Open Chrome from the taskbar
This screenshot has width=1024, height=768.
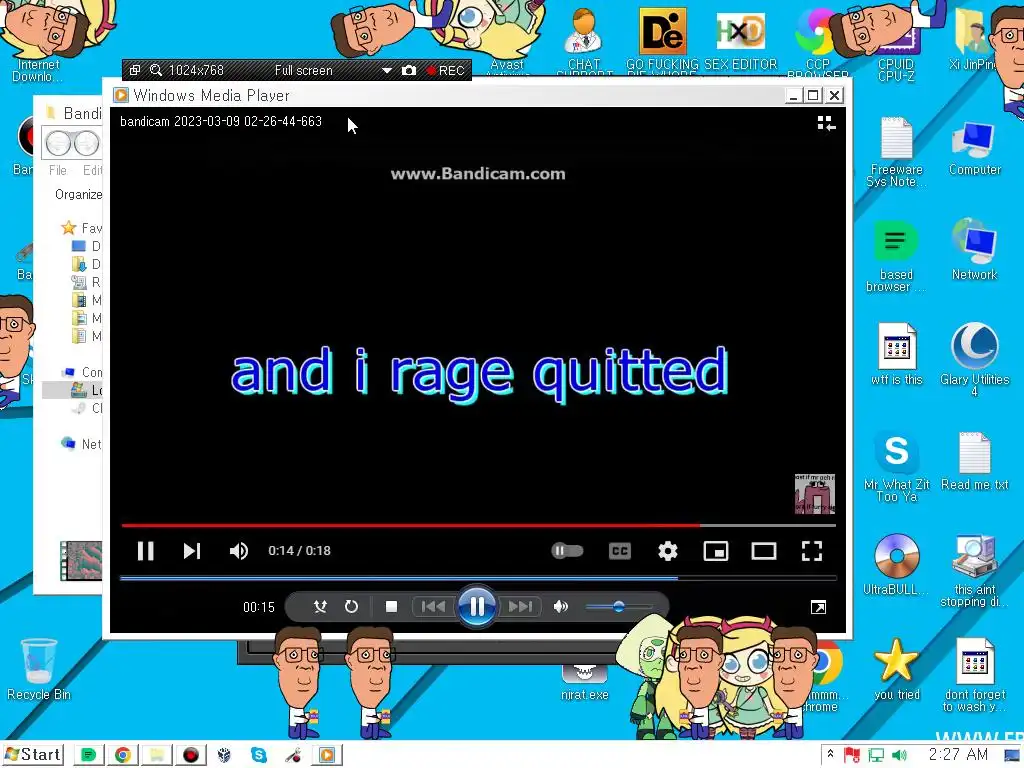[122, 755]
